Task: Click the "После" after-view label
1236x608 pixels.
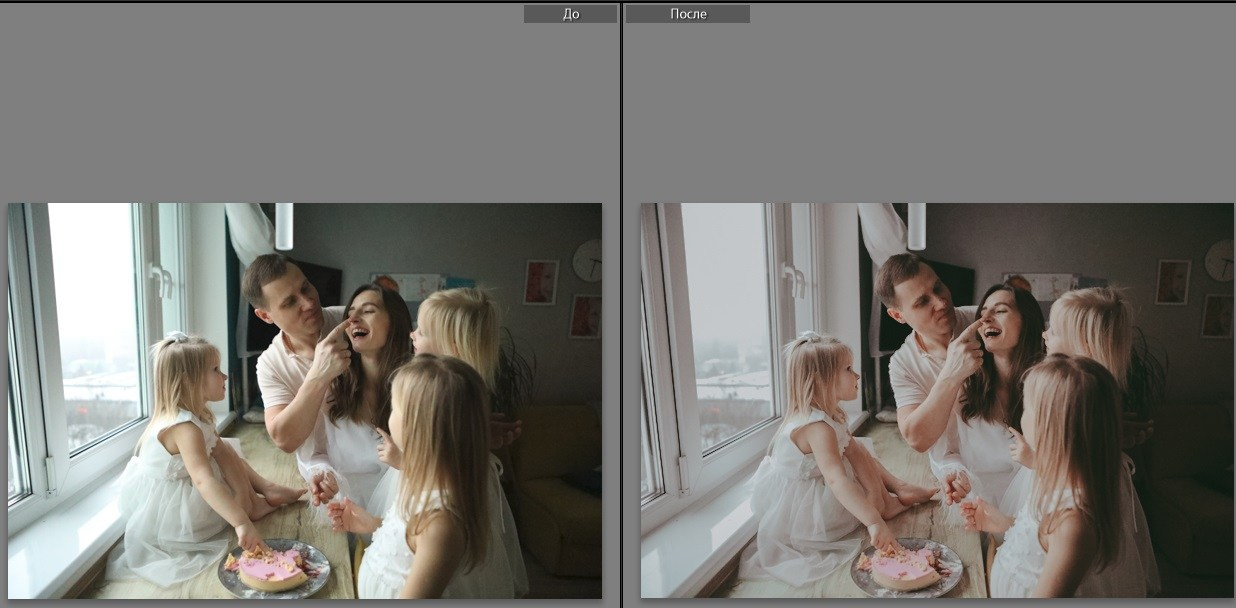Action: coord(688,14)
